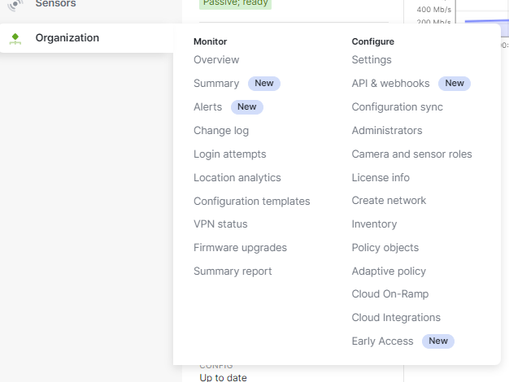Select Configuration sync
The image size is (509, 382).
397,107
